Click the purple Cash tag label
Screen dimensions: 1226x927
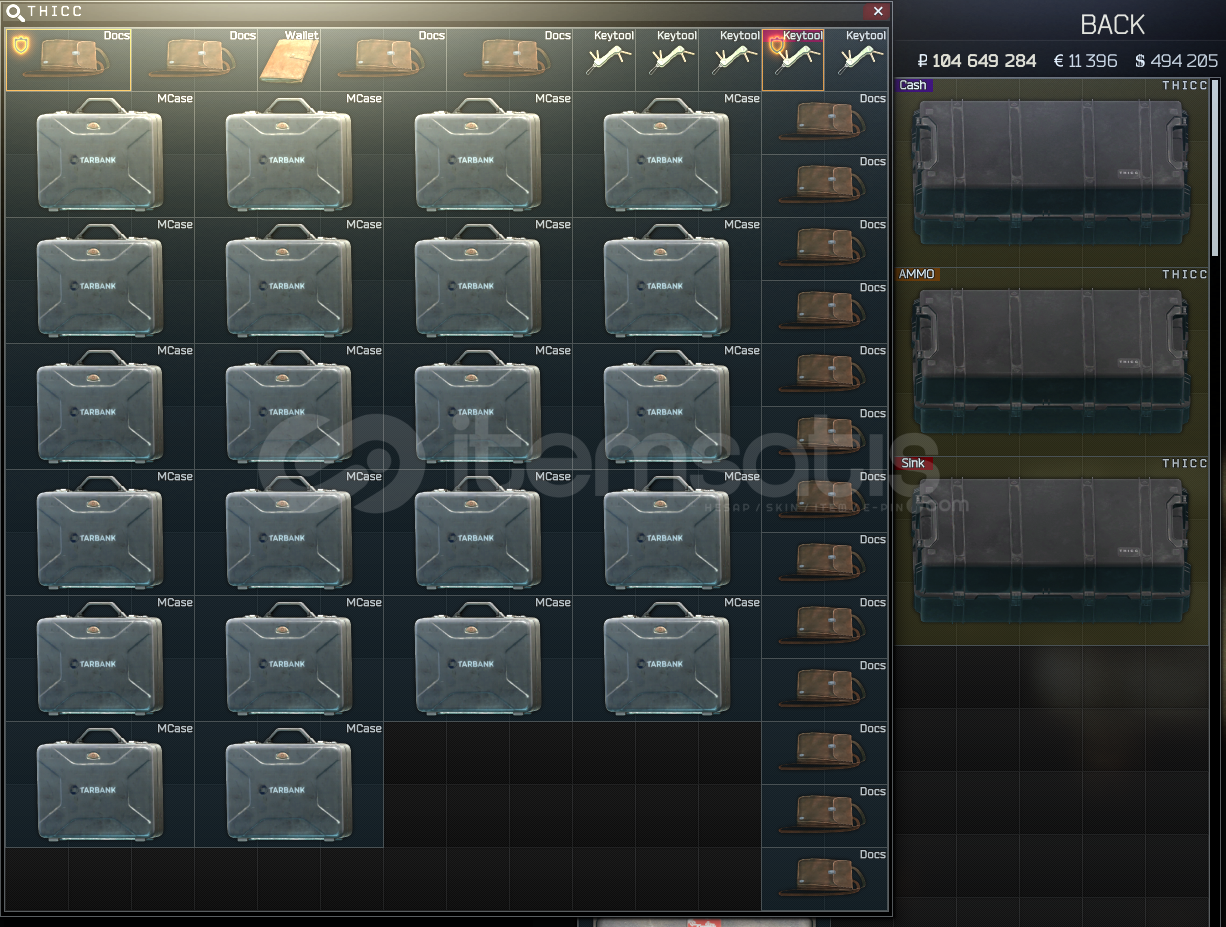pos(914,85)
